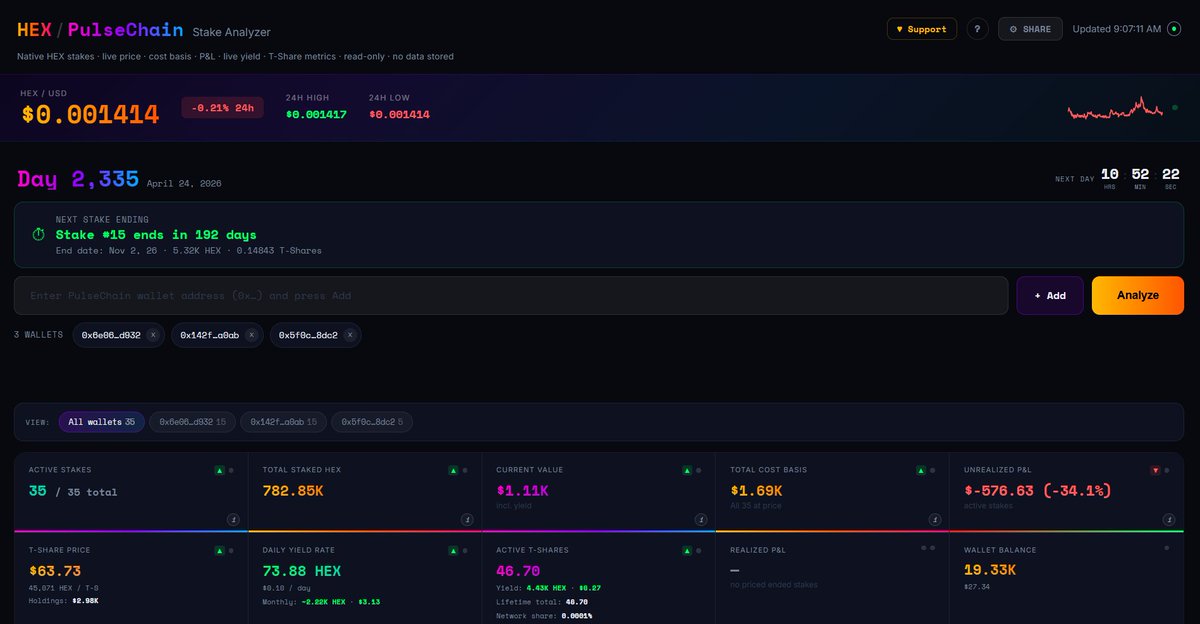Click the $1.11K current value
Image resolution: width=1200 pixels, height=624 pixels.
point(522,491)
